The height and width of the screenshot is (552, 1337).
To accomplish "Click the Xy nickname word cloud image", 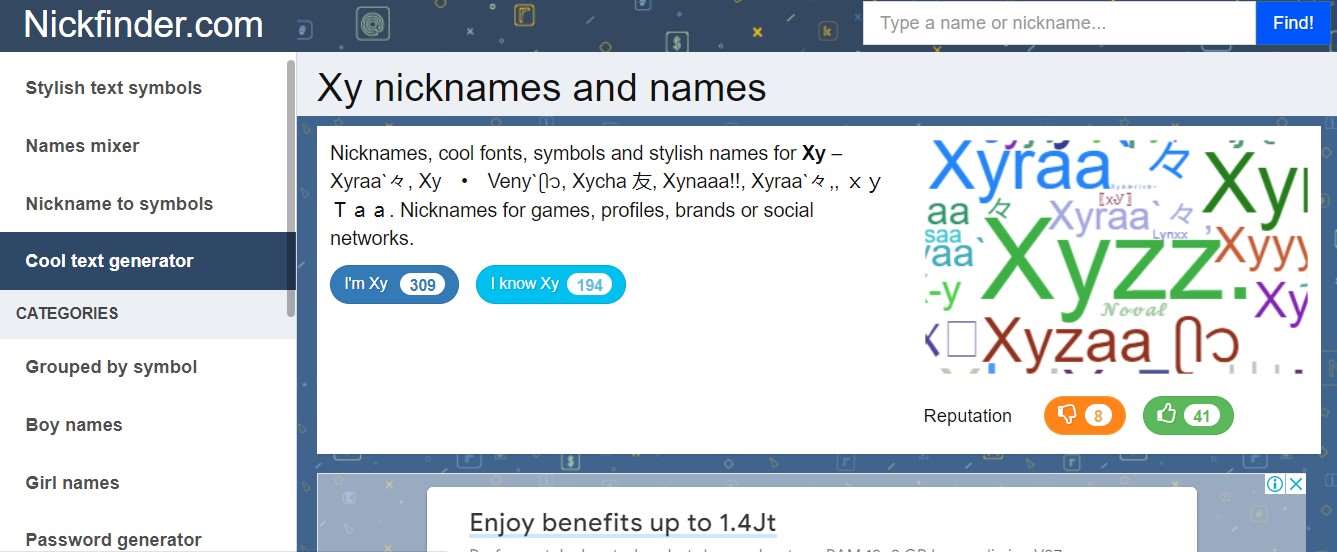I will coord(1116,258).
